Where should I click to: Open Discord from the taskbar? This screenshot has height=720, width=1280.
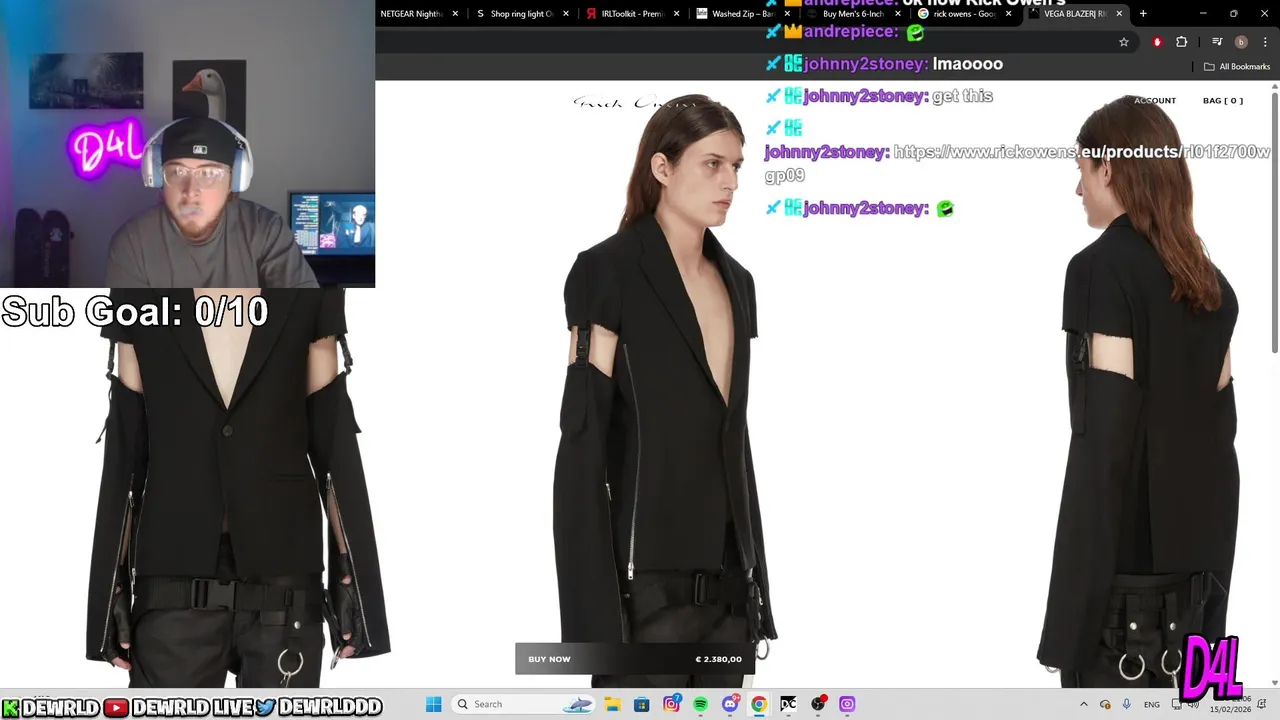coord(730,704)
